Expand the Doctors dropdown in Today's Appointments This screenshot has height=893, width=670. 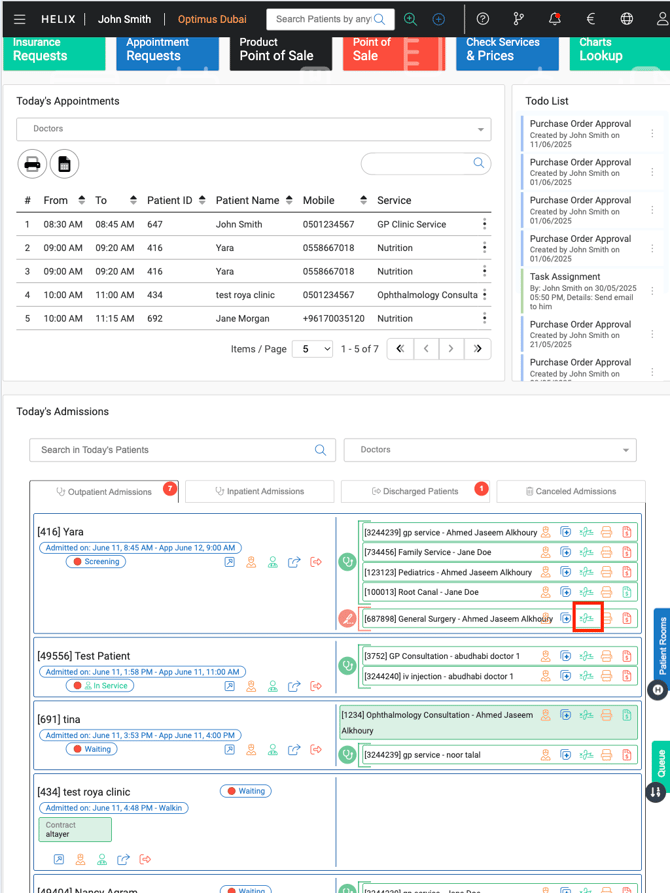pos(252,129)
